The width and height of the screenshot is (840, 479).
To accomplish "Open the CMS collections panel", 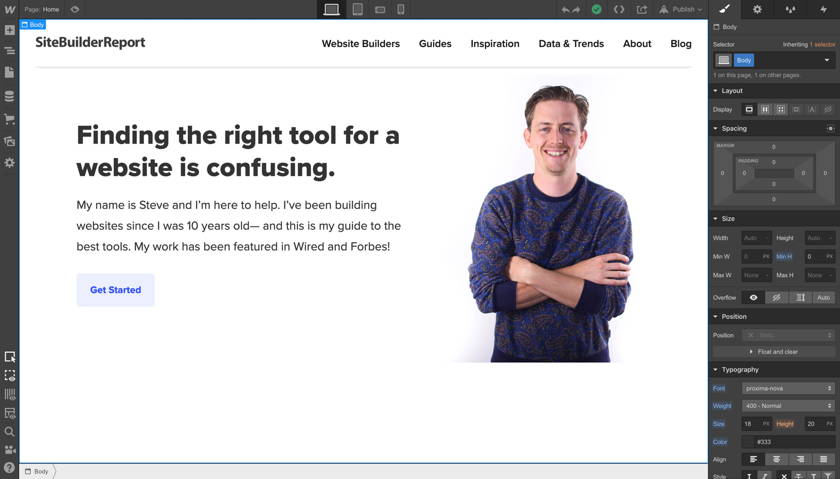I will [10, 96].
